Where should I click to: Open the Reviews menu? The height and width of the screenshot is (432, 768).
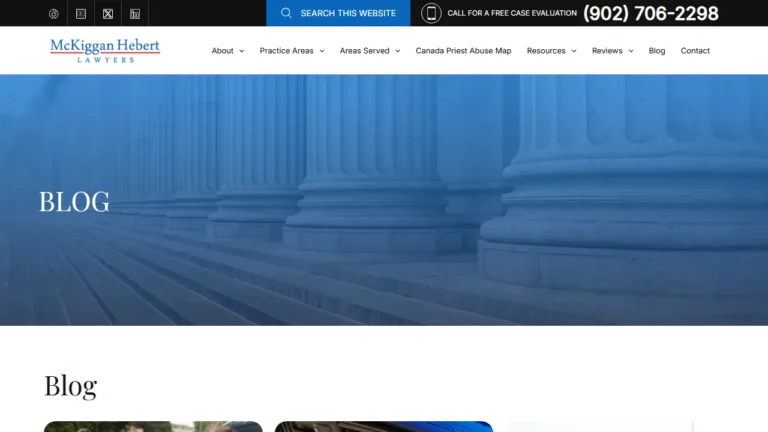(607, 50)
